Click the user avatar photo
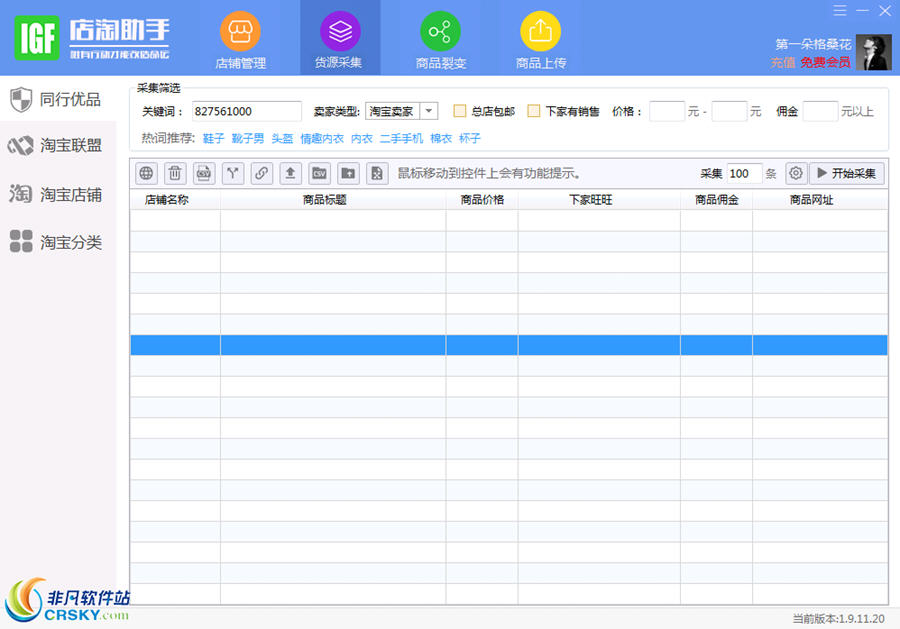Image resolution: width=900 pixels, height=629 pixels. tap(874, 52)
